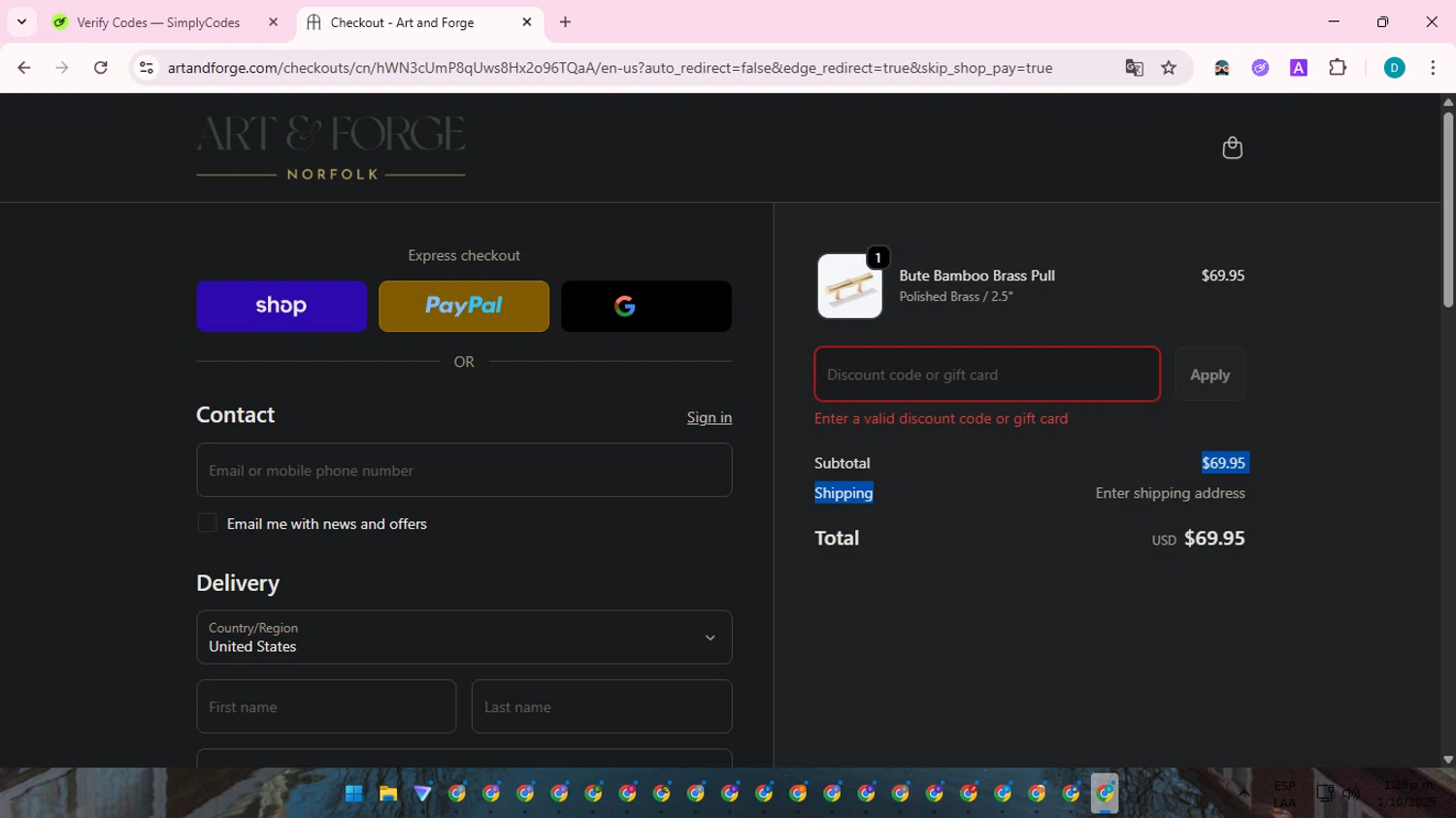
Task: Minimize the Chrome window
Action: 1334,21
